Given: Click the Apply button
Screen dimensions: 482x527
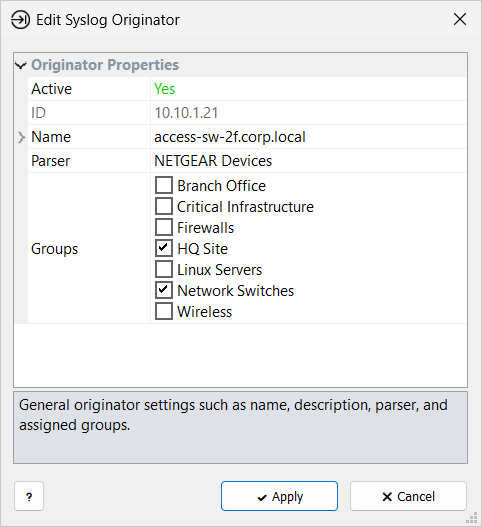Looking at the screenshot, I should point(279,496).
